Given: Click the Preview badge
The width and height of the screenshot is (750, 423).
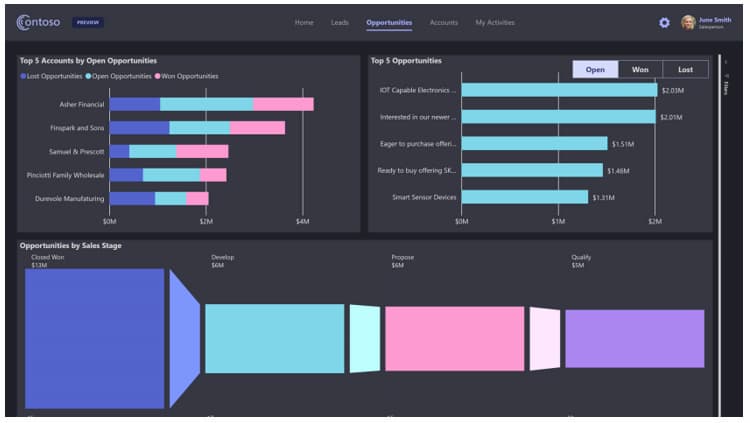Looking at the screenshot, I should coord(88,22).
